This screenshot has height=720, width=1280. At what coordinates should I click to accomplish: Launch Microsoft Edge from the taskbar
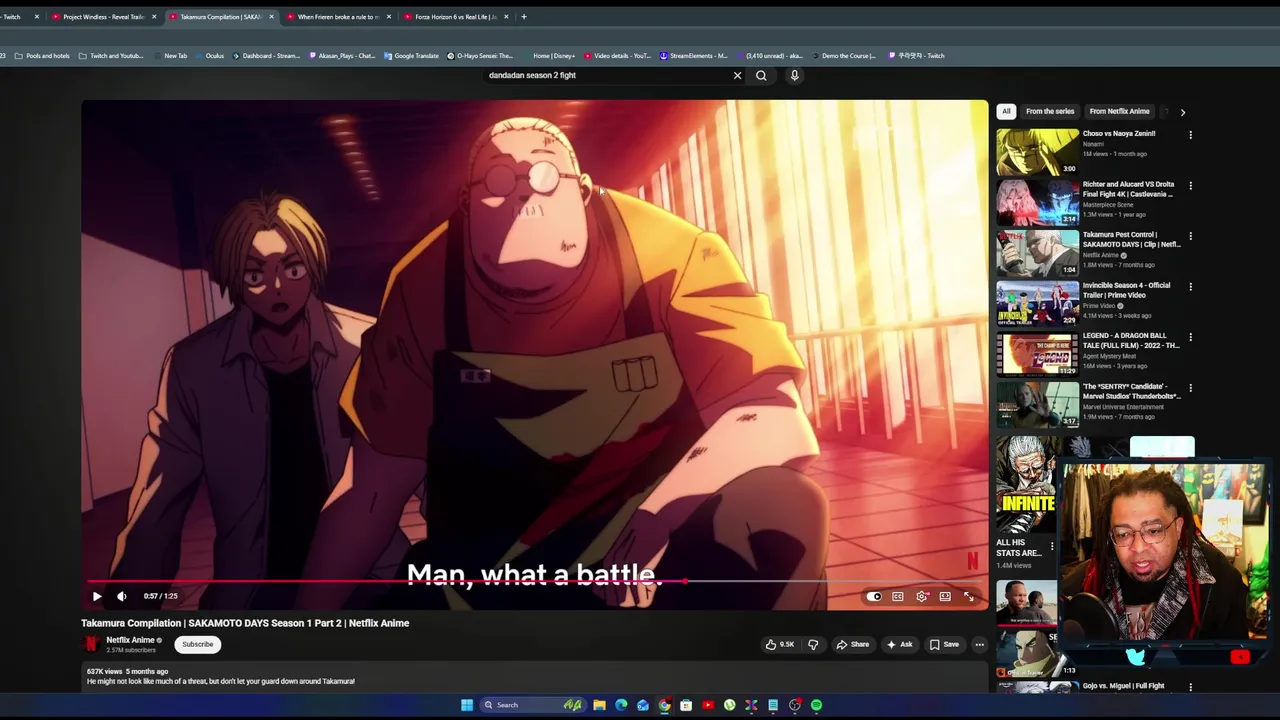click(621, 705)
